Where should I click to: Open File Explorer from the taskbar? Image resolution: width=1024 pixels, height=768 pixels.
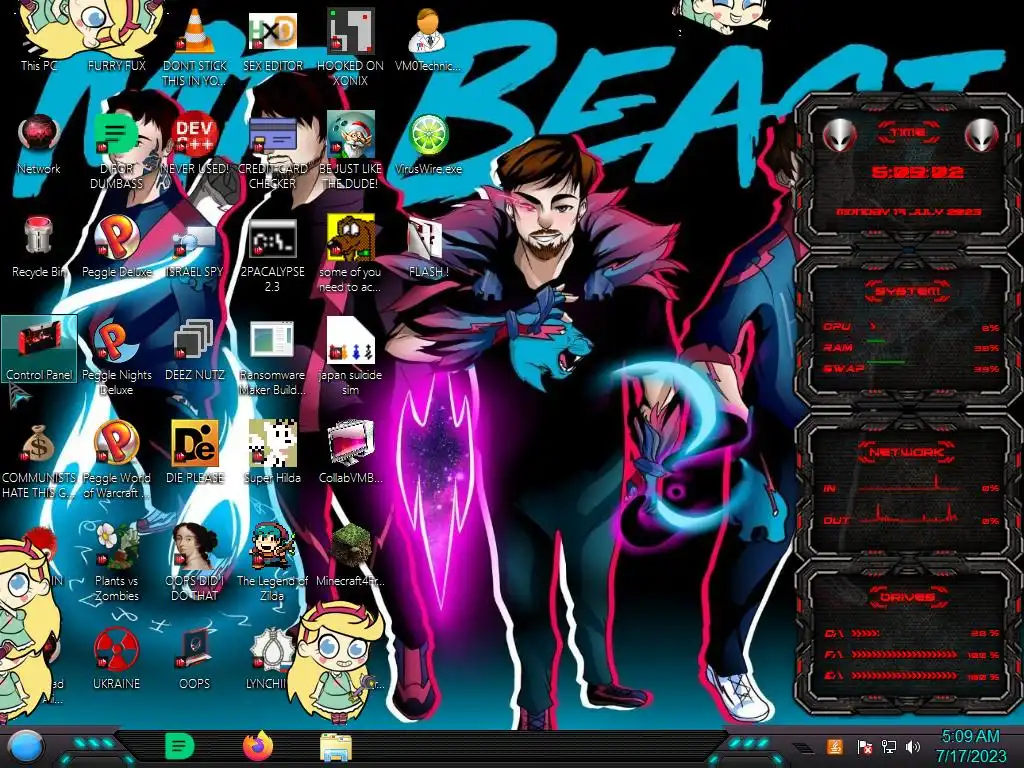tap(336, 746)
